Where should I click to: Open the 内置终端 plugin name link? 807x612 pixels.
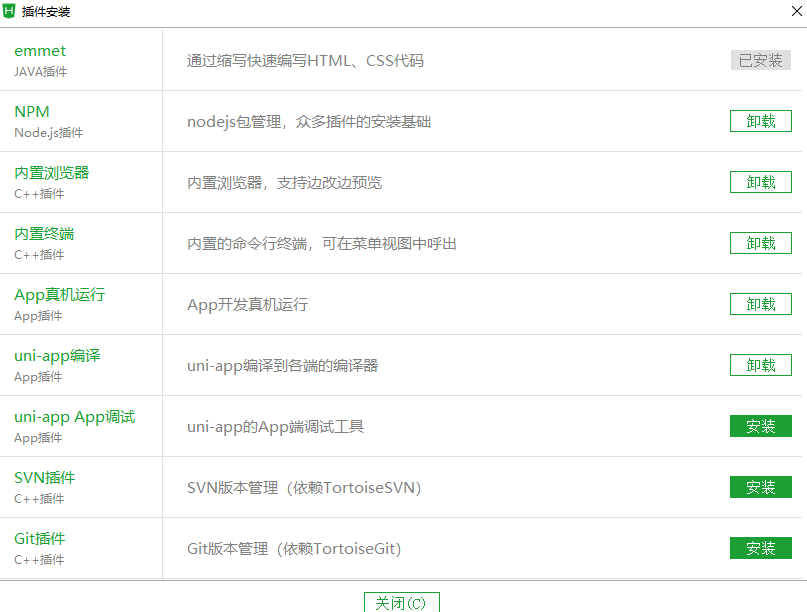44,234
